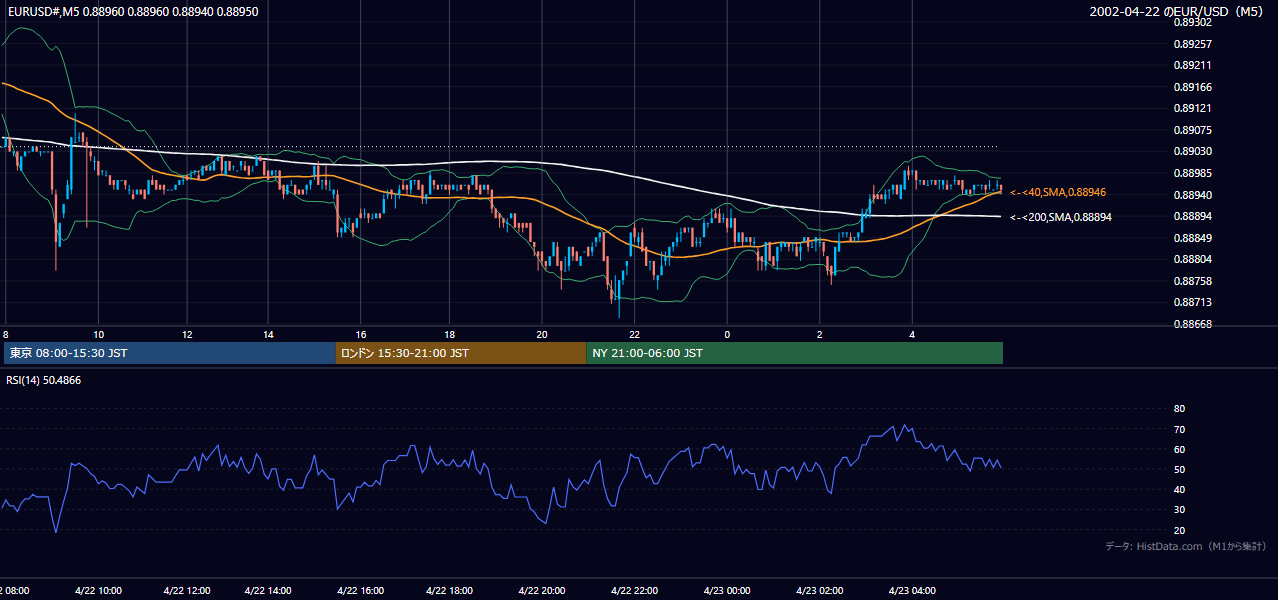
Task: Click the 4/22 22:00 time axis label
Action: tap(634, 591)
